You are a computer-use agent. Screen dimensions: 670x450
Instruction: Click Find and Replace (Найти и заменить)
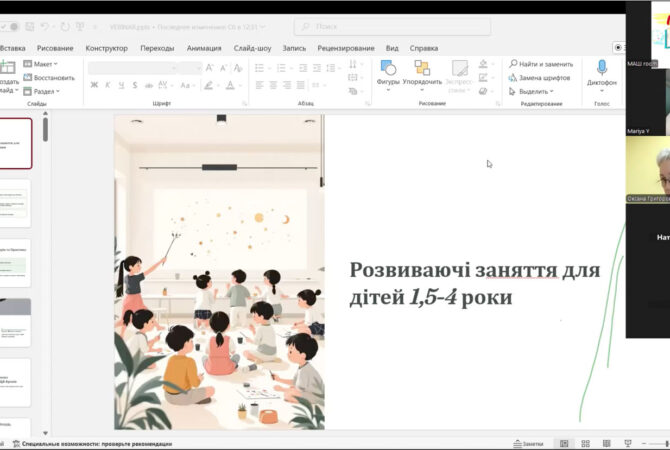tap(545, 64)
